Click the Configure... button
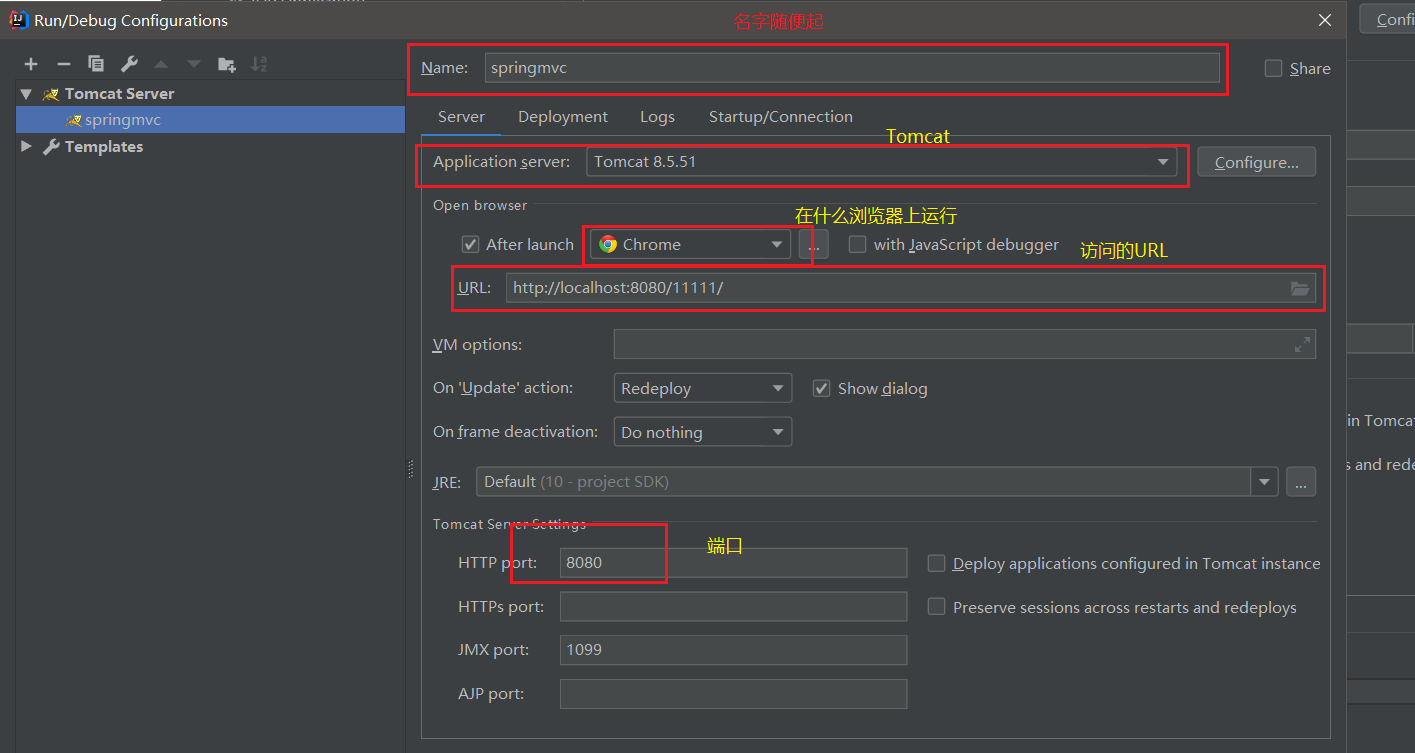Image resolution: width=1415 pixels, height=753 pixels. tap(1256, 162)
